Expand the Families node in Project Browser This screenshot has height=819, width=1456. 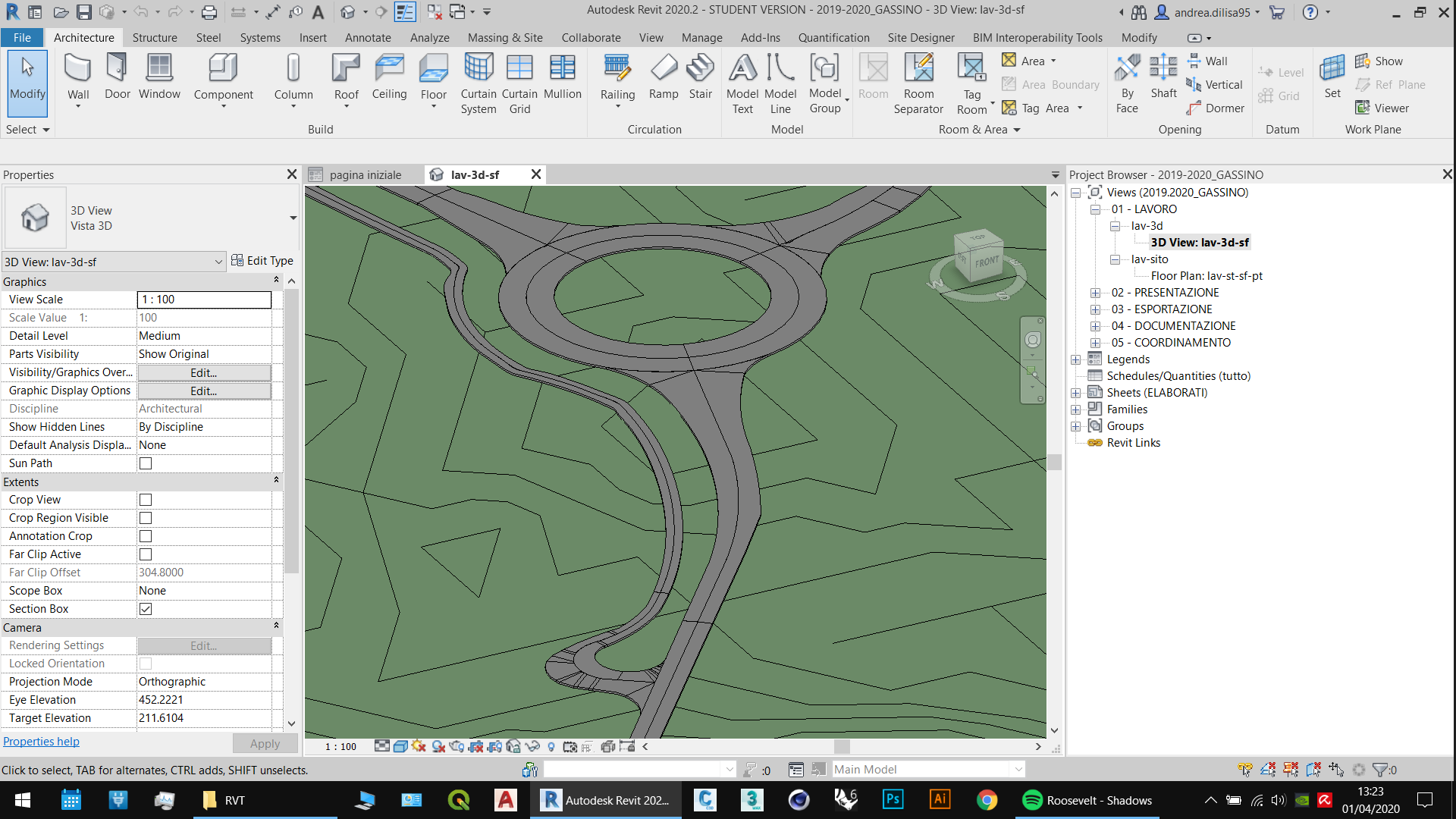click(x=1075, y=409)
